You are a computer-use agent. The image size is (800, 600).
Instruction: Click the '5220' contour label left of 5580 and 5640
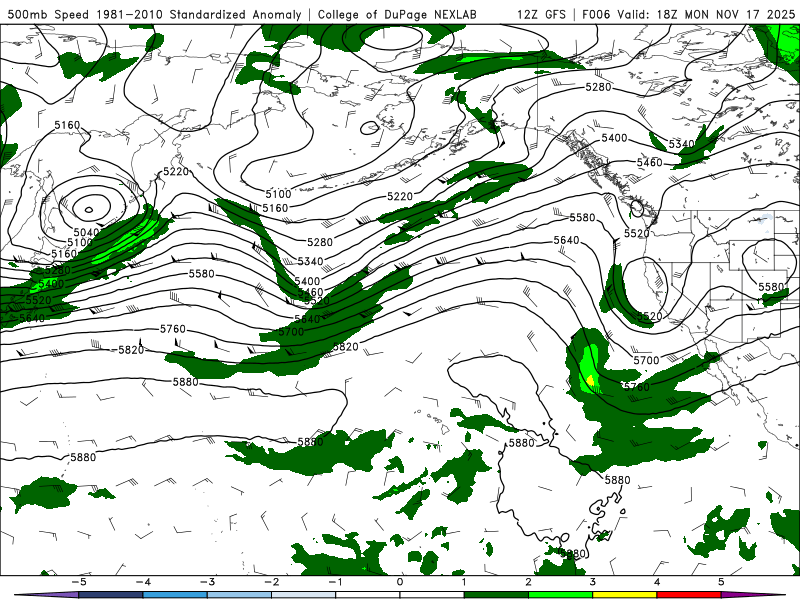(x=400, y=196)
